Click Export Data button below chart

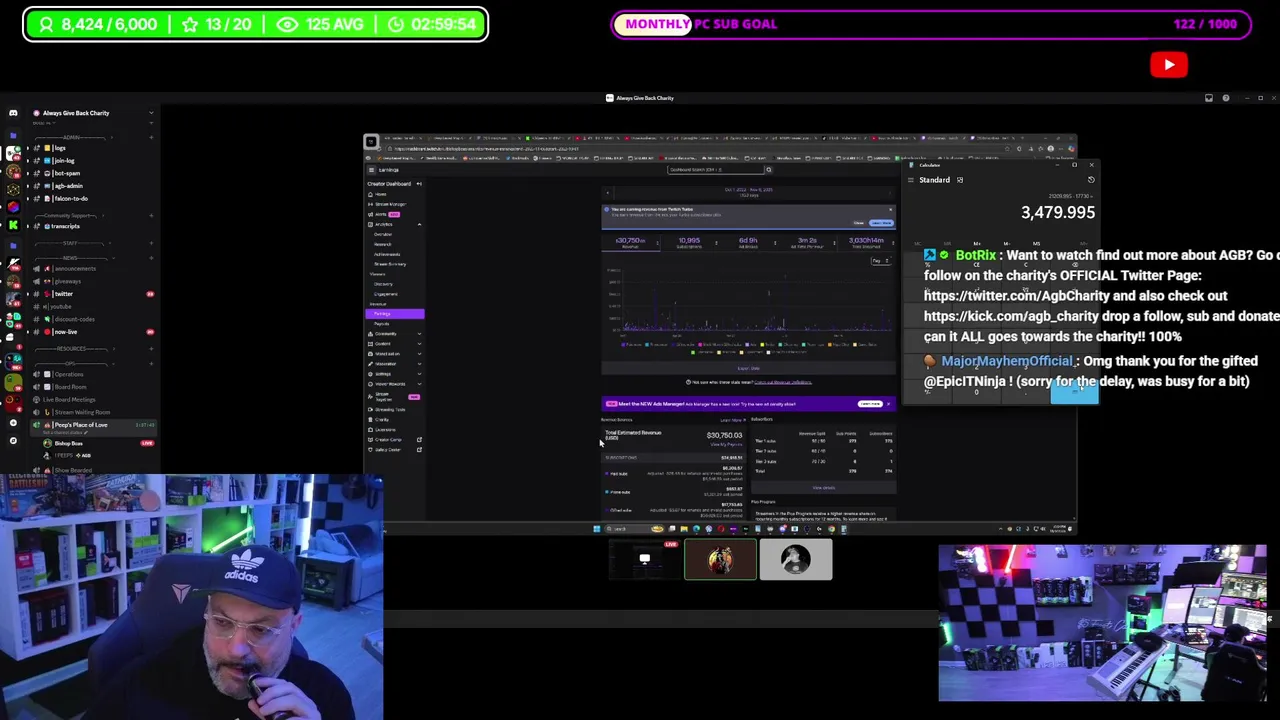[749, 368]
